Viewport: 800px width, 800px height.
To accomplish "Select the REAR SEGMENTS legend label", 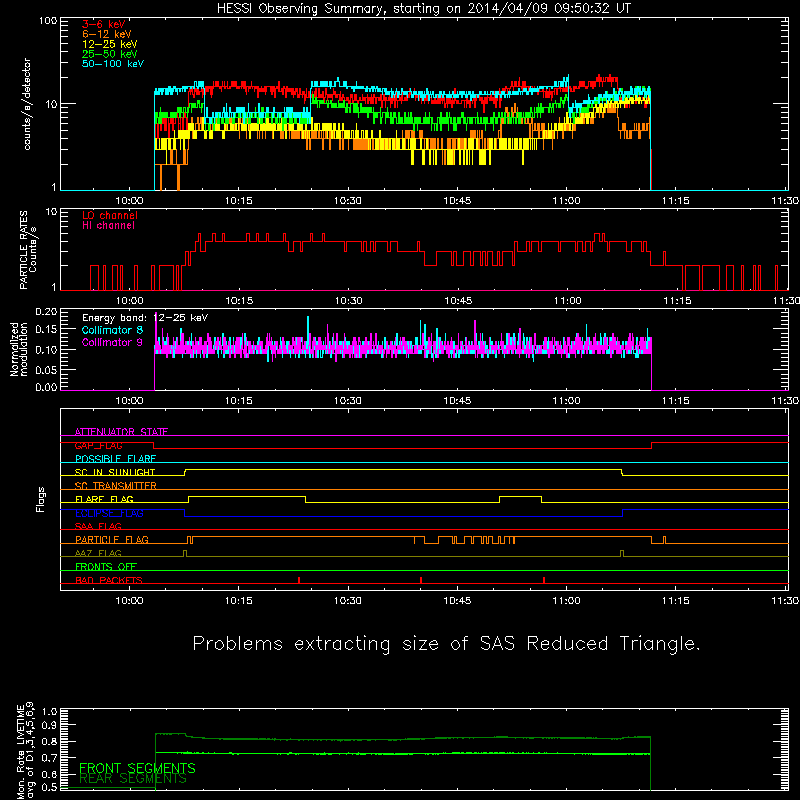I will 133,778.
